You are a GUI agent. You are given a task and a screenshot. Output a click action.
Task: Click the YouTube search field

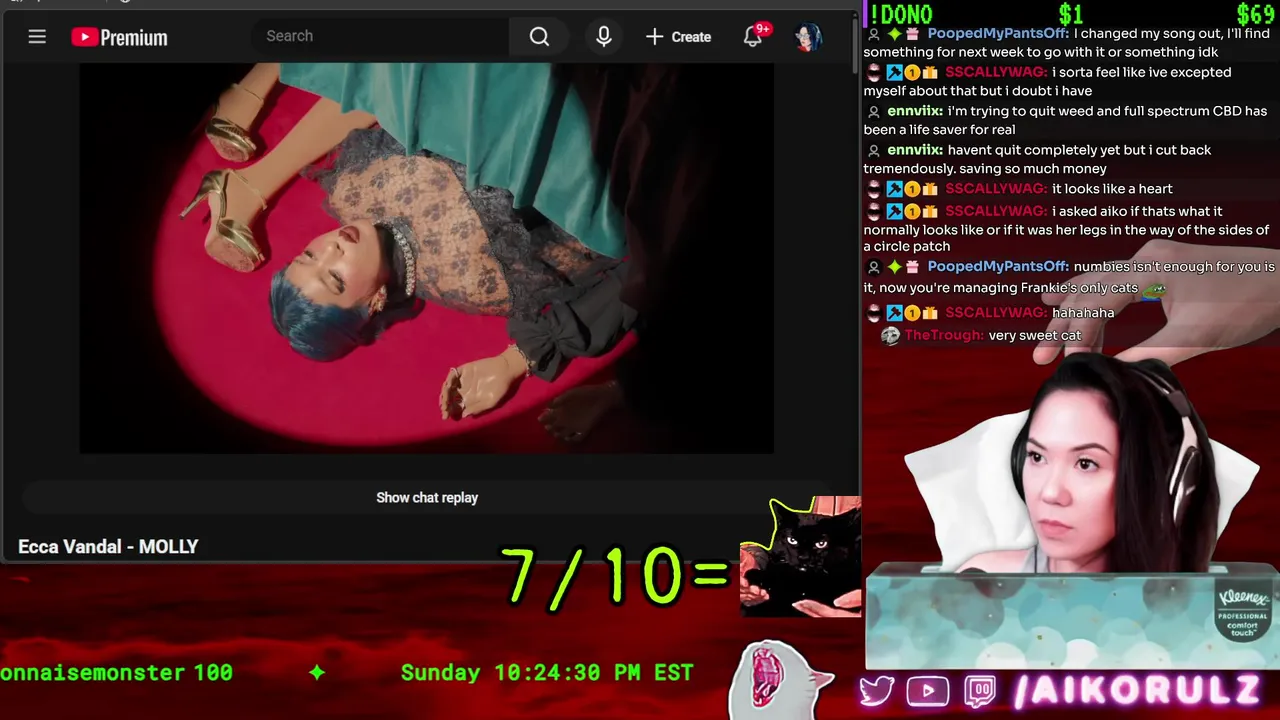click(x=380, y=36)
